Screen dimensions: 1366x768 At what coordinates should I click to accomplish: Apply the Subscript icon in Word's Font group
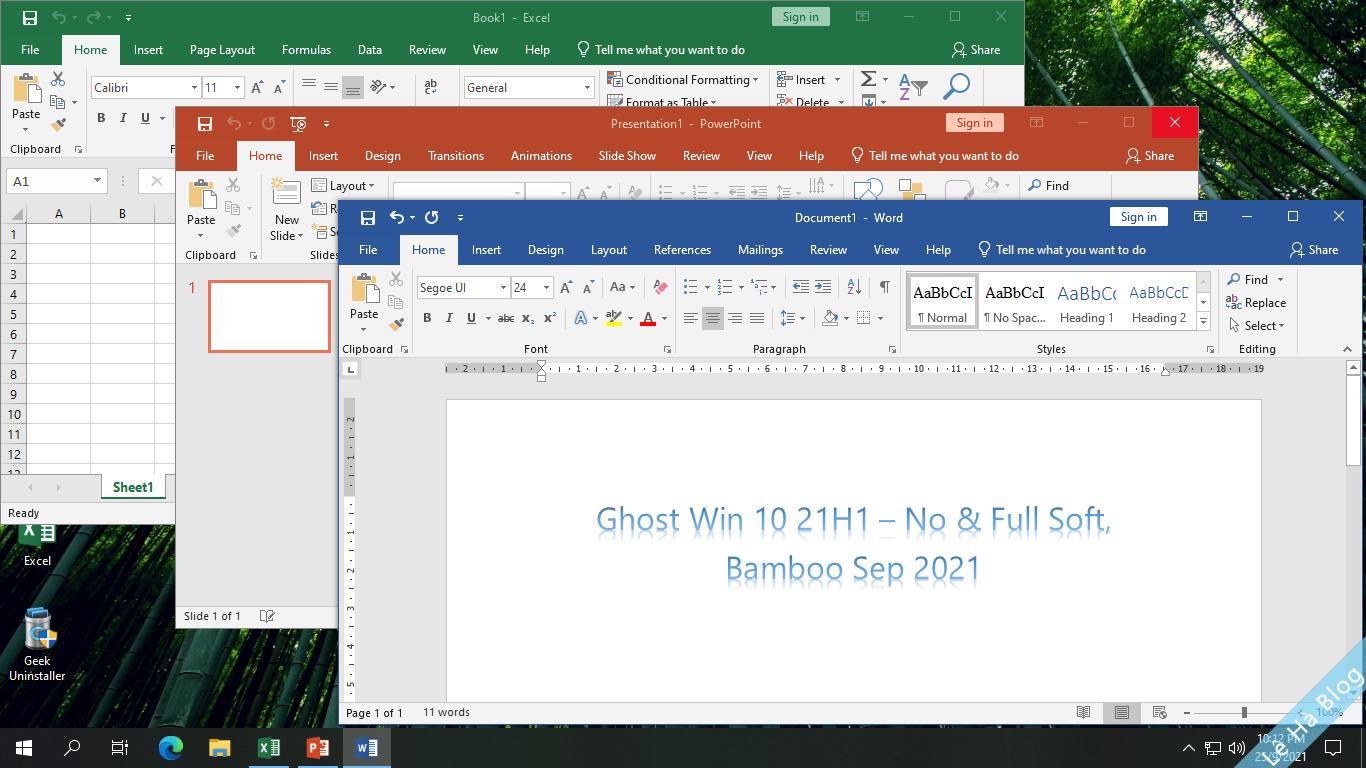527,318
